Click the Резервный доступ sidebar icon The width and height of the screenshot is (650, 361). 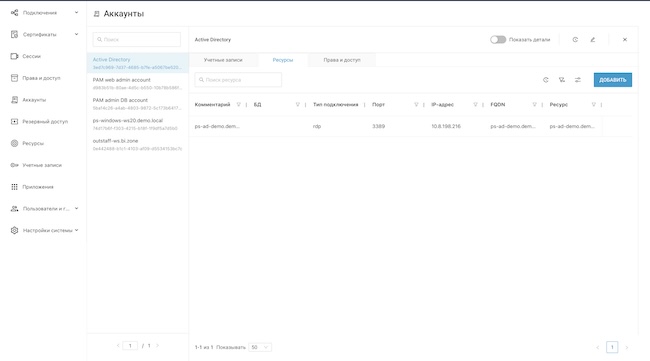pyautogui.click(x=15, y=121)
